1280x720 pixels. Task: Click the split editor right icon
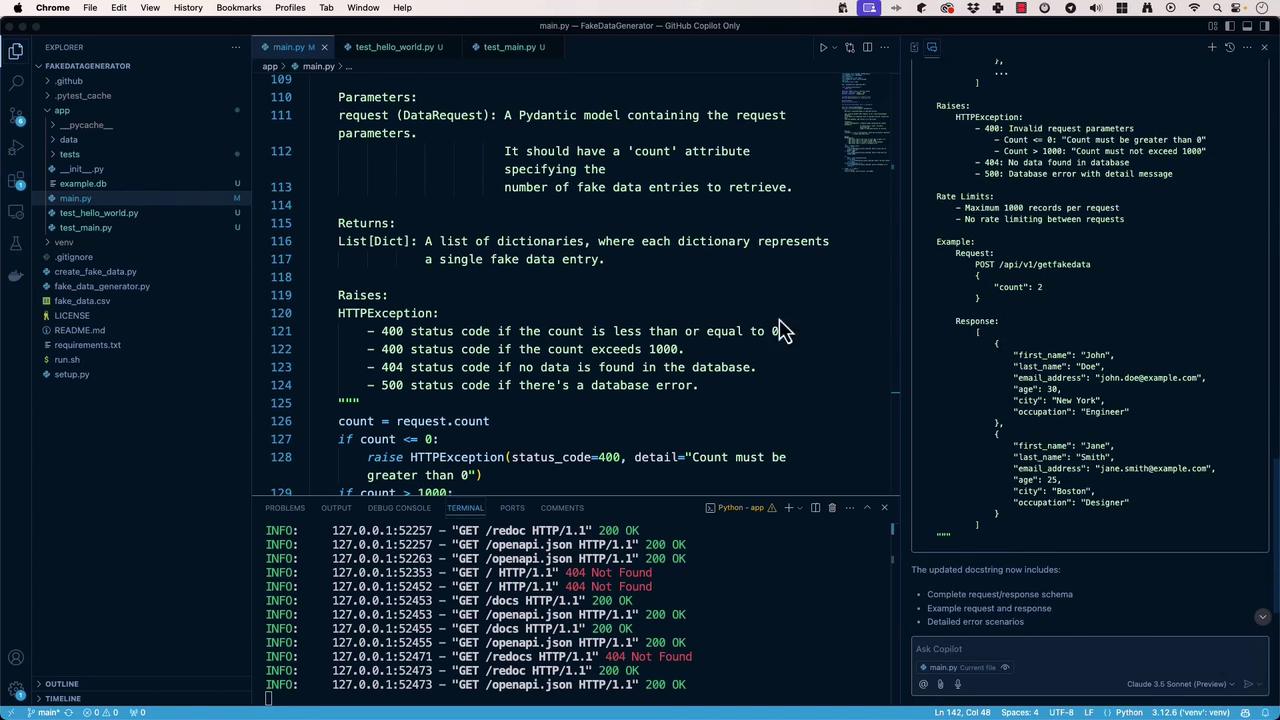867,47
